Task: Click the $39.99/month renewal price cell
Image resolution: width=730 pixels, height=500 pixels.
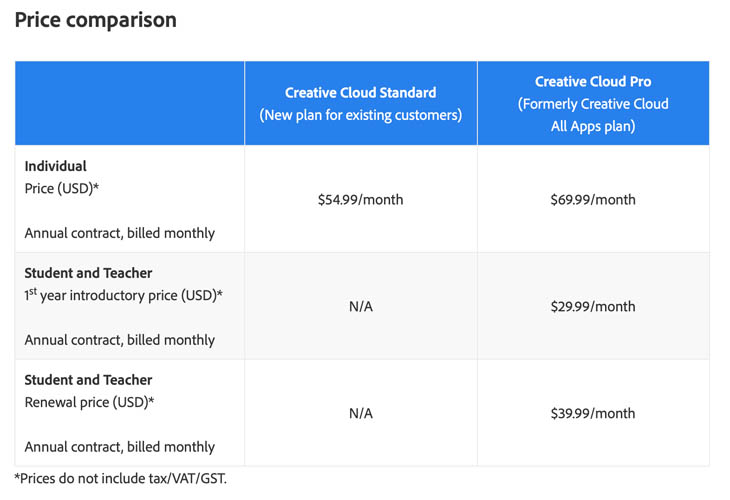Action: (x=593, y=413)
